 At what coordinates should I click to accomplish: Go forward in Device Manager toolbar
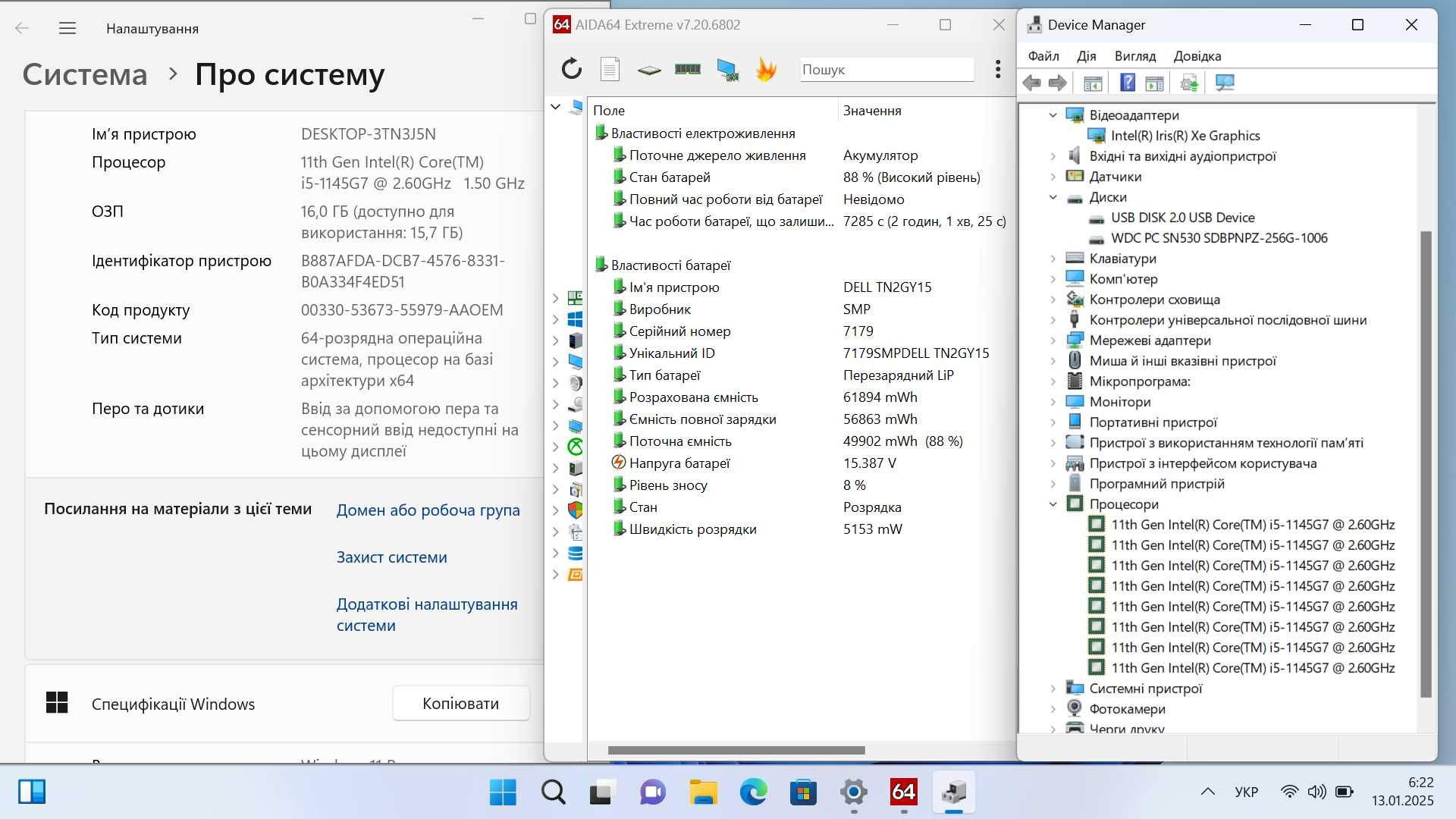[x=1057, y=83]
